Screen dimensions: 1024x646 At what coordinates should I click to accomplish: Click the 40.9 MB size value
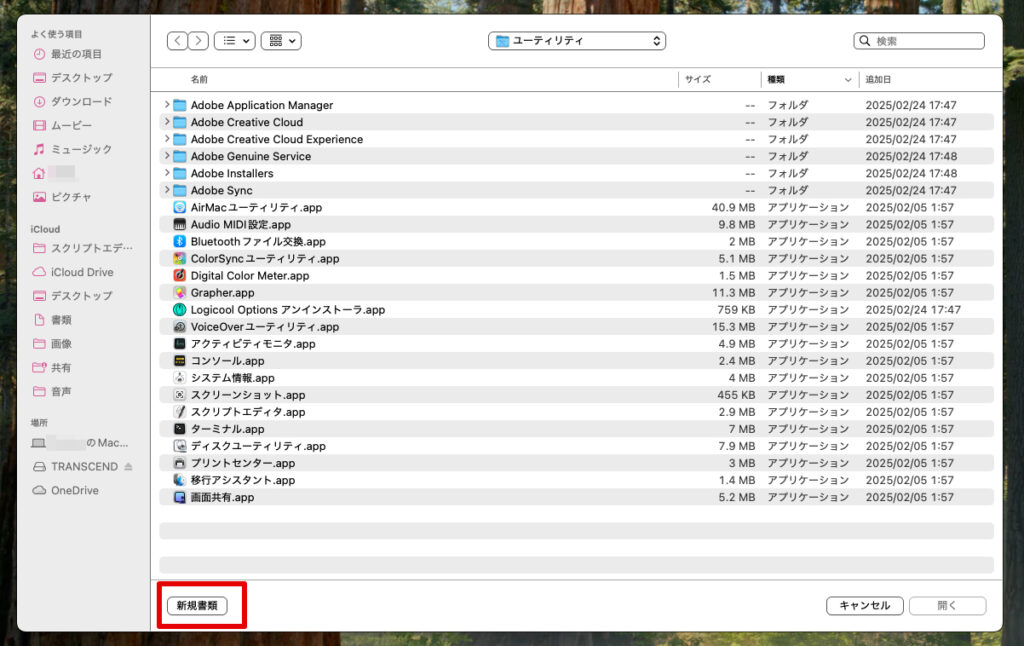tap(733, 207)
